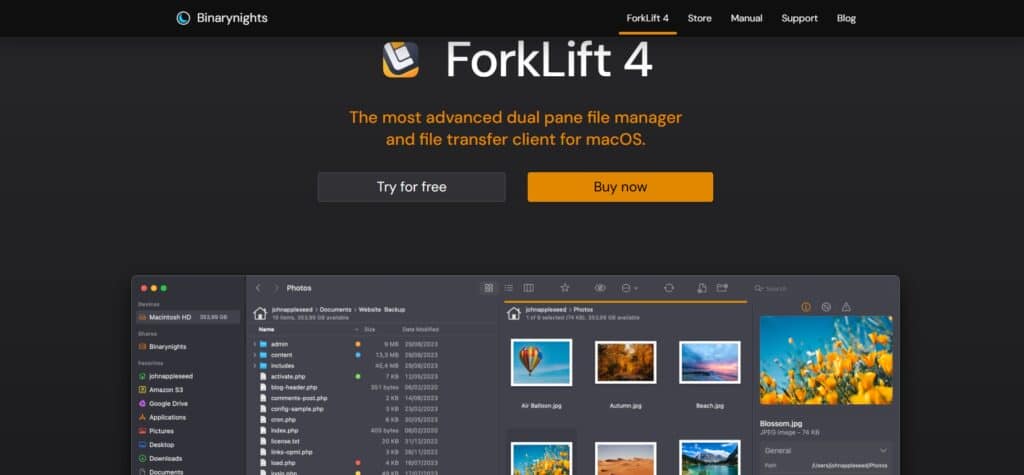Click the new folder toolbar icon
This screenshot has width=1024, height=475.
tap(722, 288)
